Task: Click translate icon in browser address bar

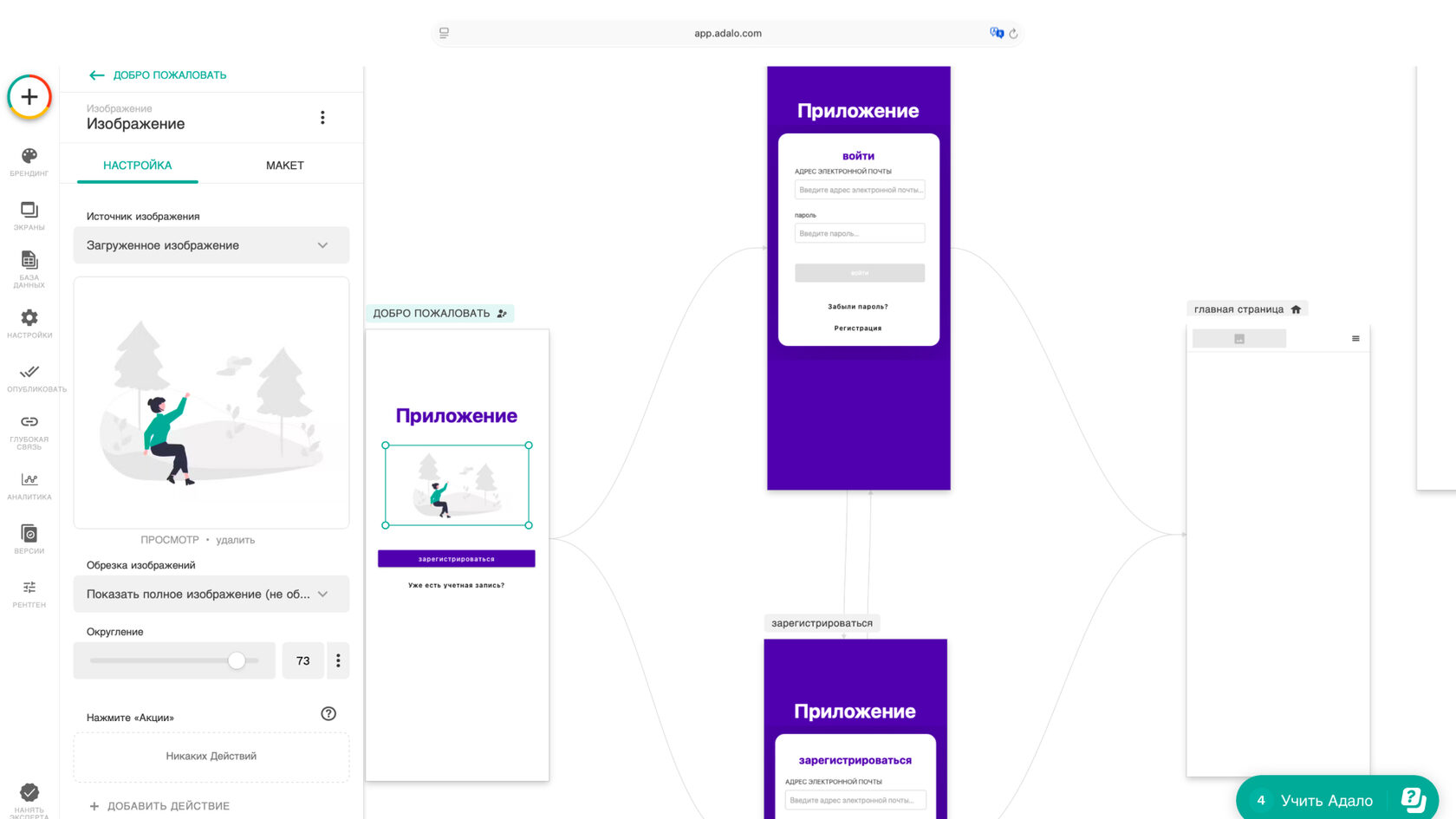Action: pyautogui.click(x=997, y=33)
